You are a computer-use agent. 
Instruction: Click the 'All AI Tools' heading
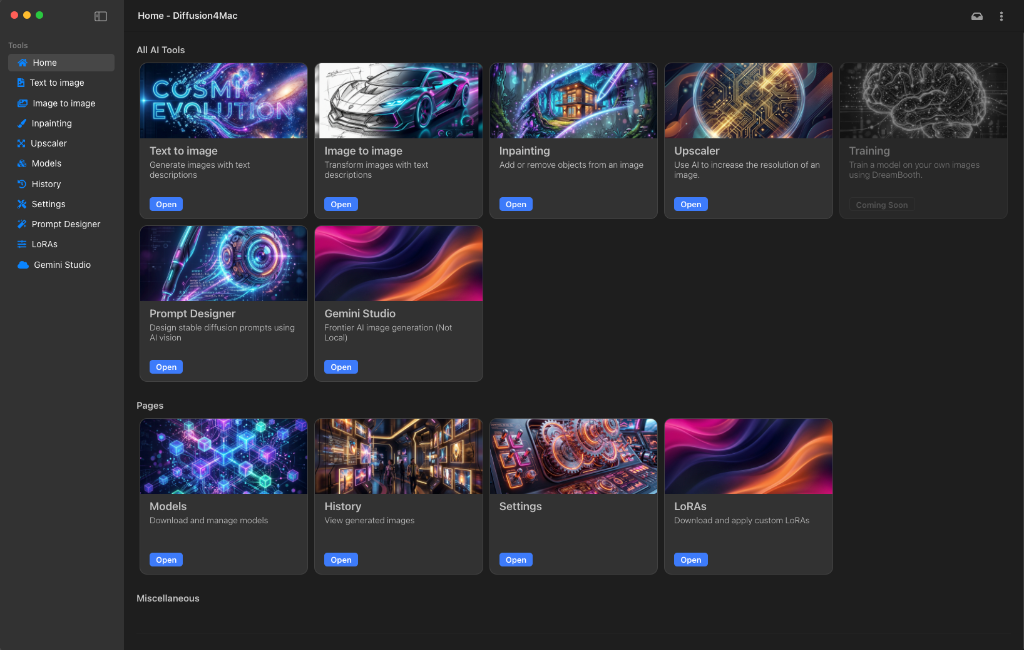pos(161,50)
